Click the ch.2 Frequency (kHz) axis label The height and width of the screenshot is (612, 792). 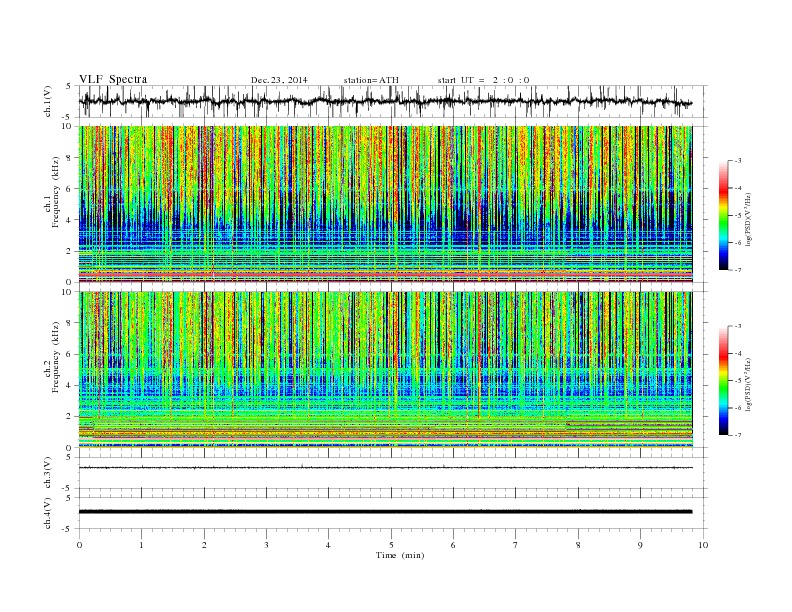click(x=52, y=356)
